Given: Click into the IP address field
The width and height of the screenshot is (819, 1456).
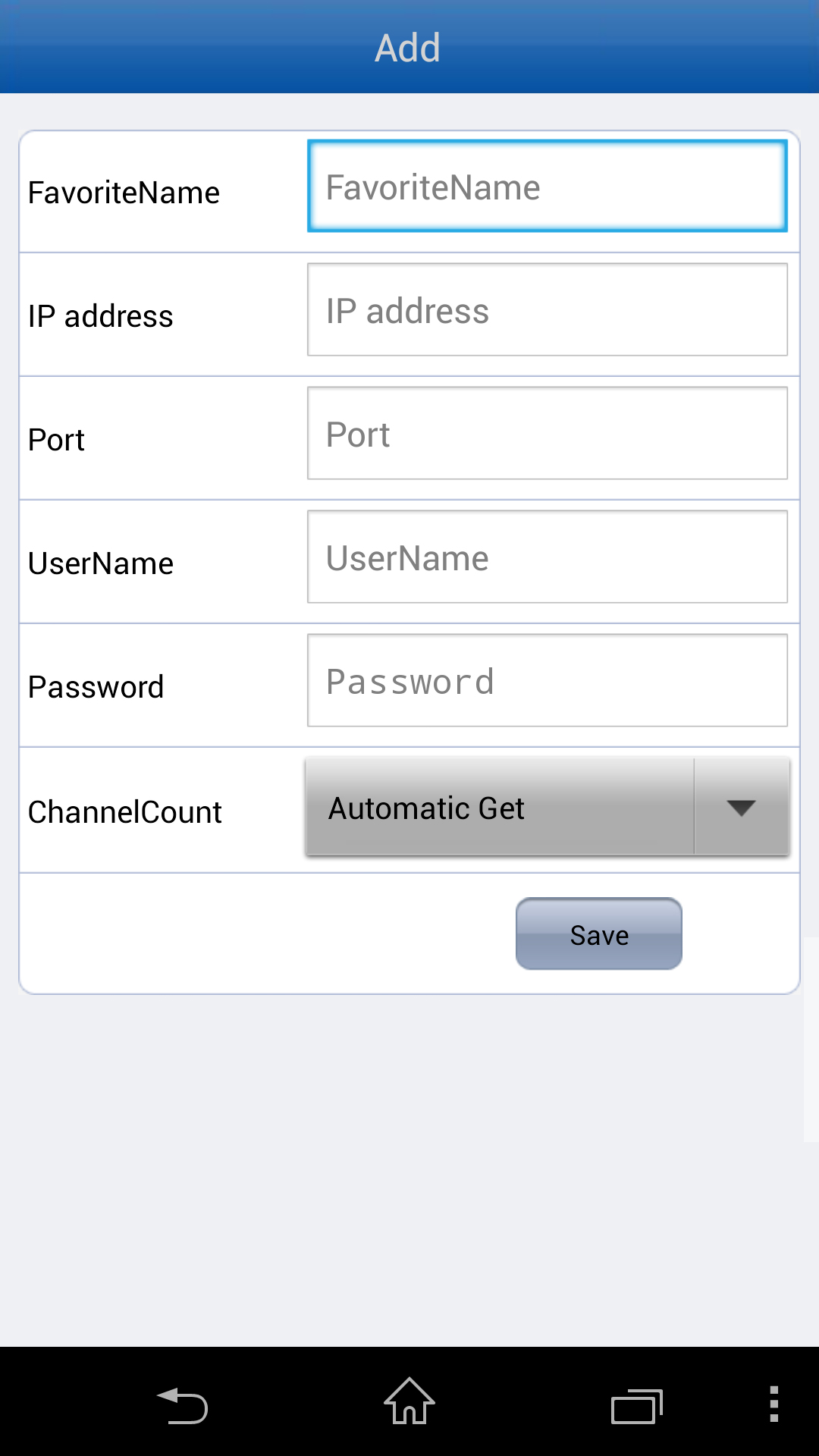Looking at the screenshot, I should pos(547,310).
